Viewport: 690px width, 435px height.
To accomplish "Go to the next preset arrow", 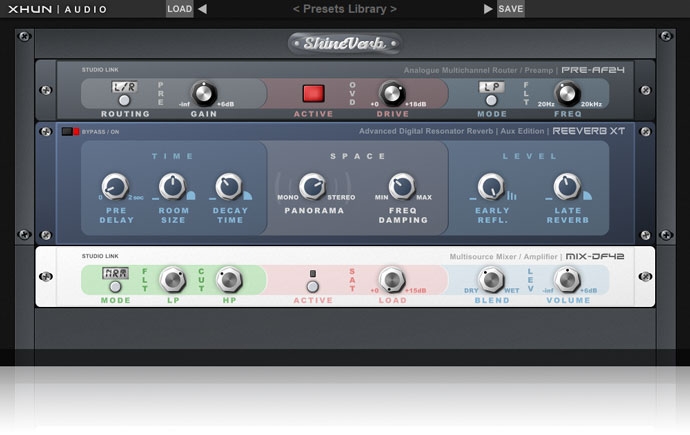I will tap(488, 9).
